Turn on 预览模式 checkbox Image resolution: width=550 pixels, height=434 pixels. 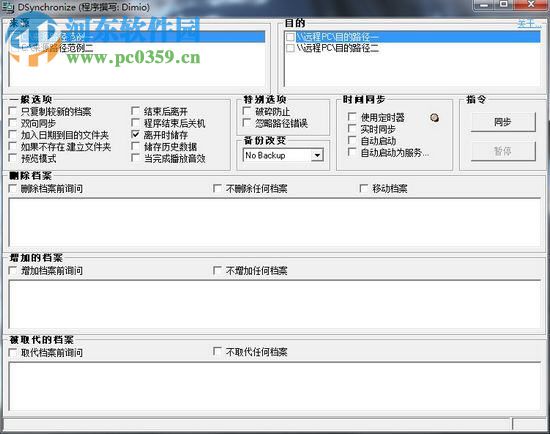(x=13, y=158)
